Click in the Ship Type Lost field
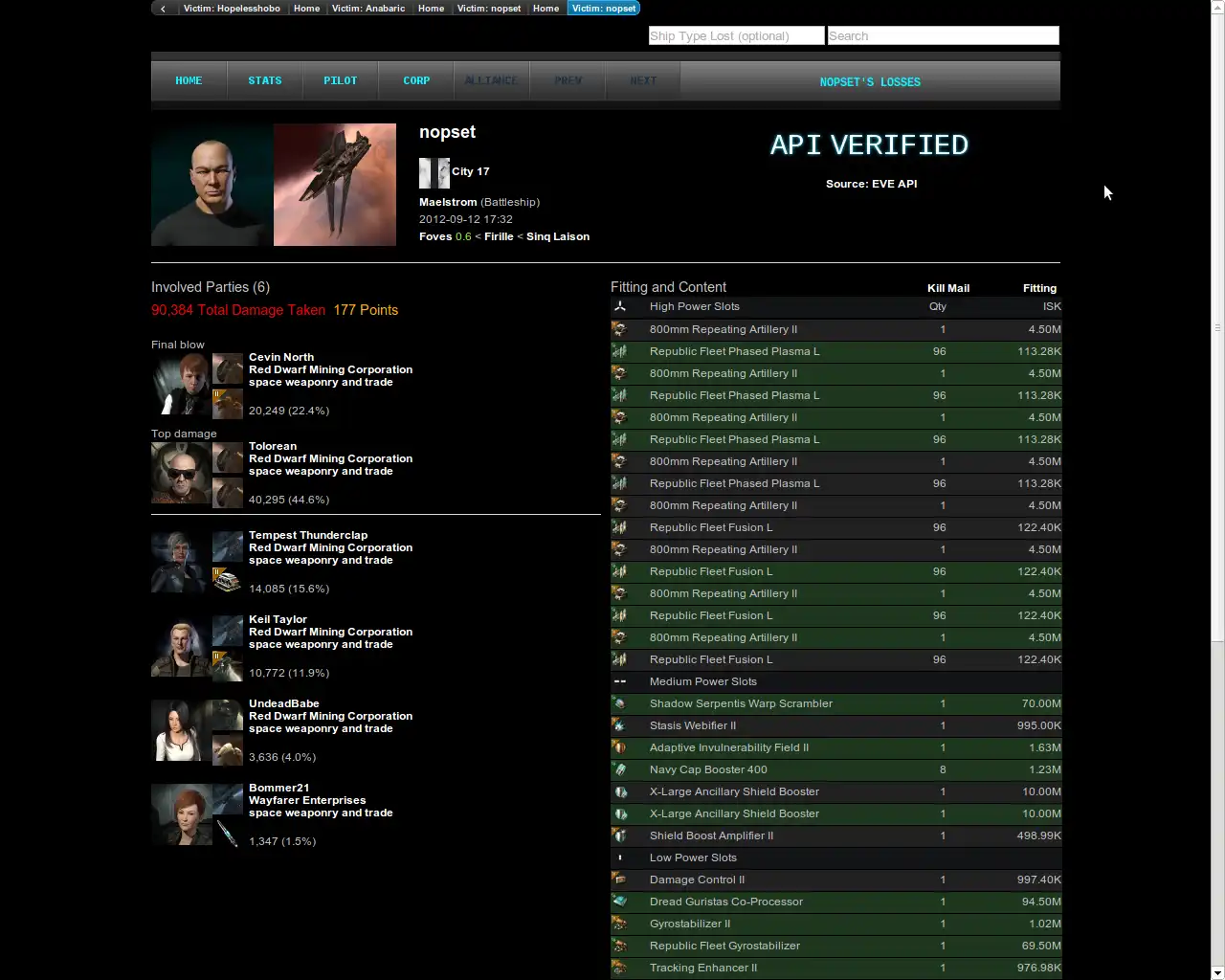 tap(736, 36)
